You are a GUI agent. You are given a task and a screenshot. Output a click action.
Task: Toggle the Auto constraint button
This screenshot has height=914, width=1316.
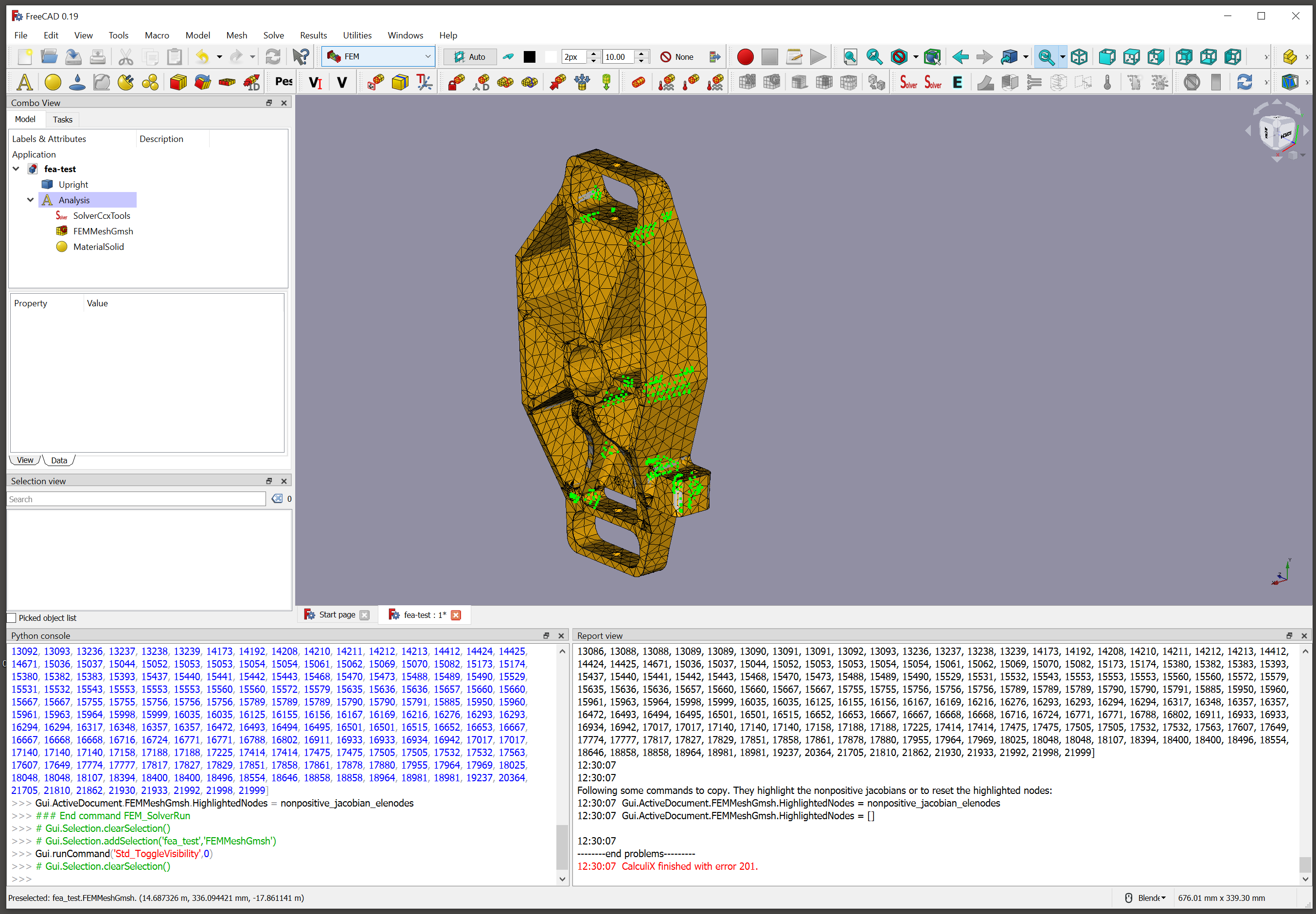(470, 57)
